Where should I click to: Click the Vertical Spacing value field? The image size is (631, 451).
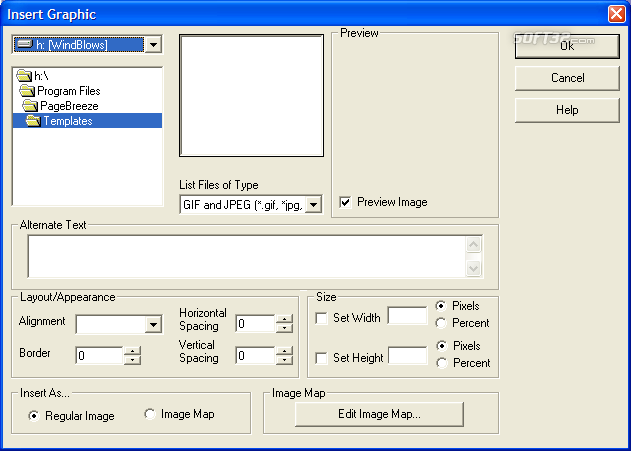(x=255, y=356)
